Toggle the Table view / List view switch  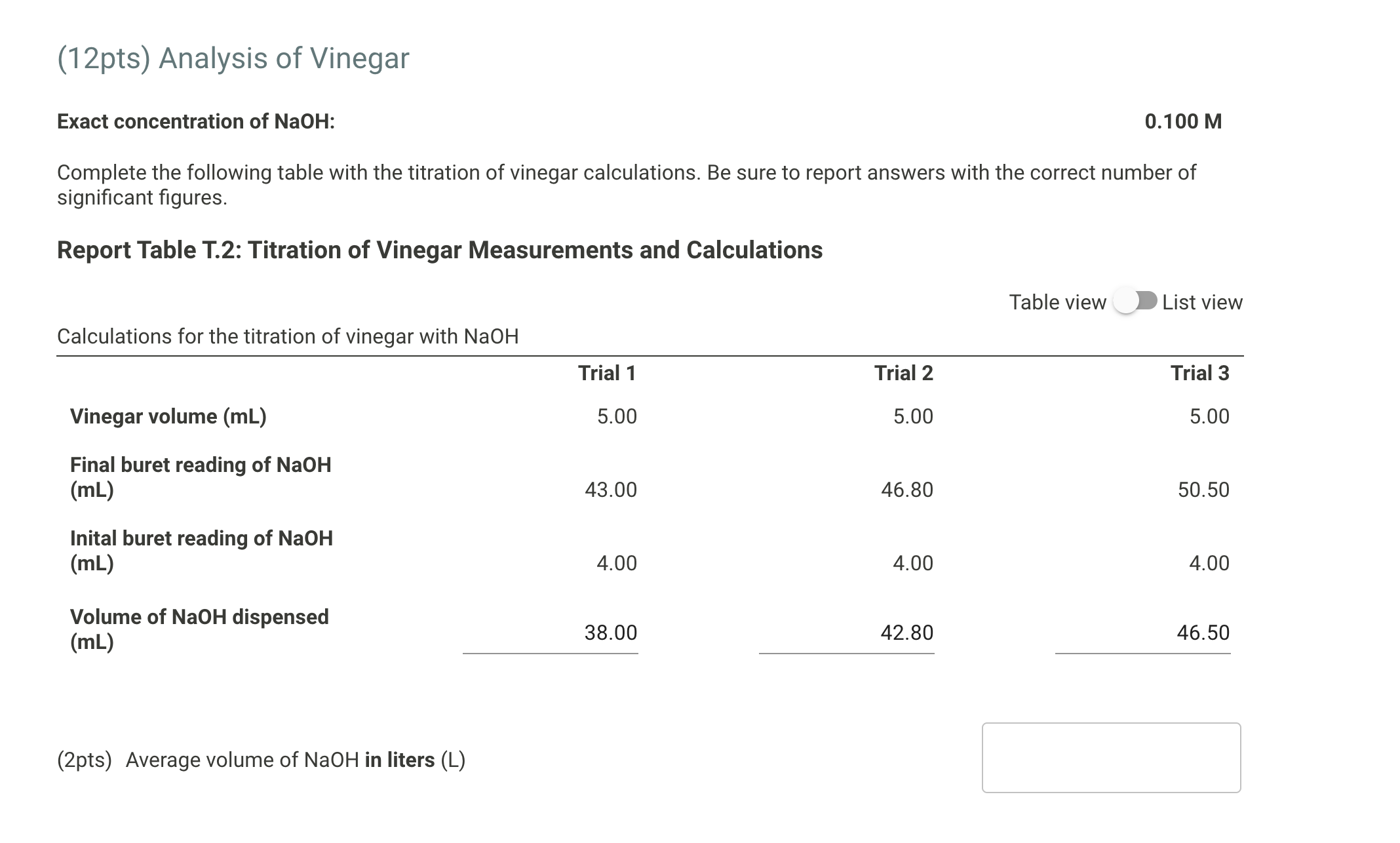coord(1135,302)
